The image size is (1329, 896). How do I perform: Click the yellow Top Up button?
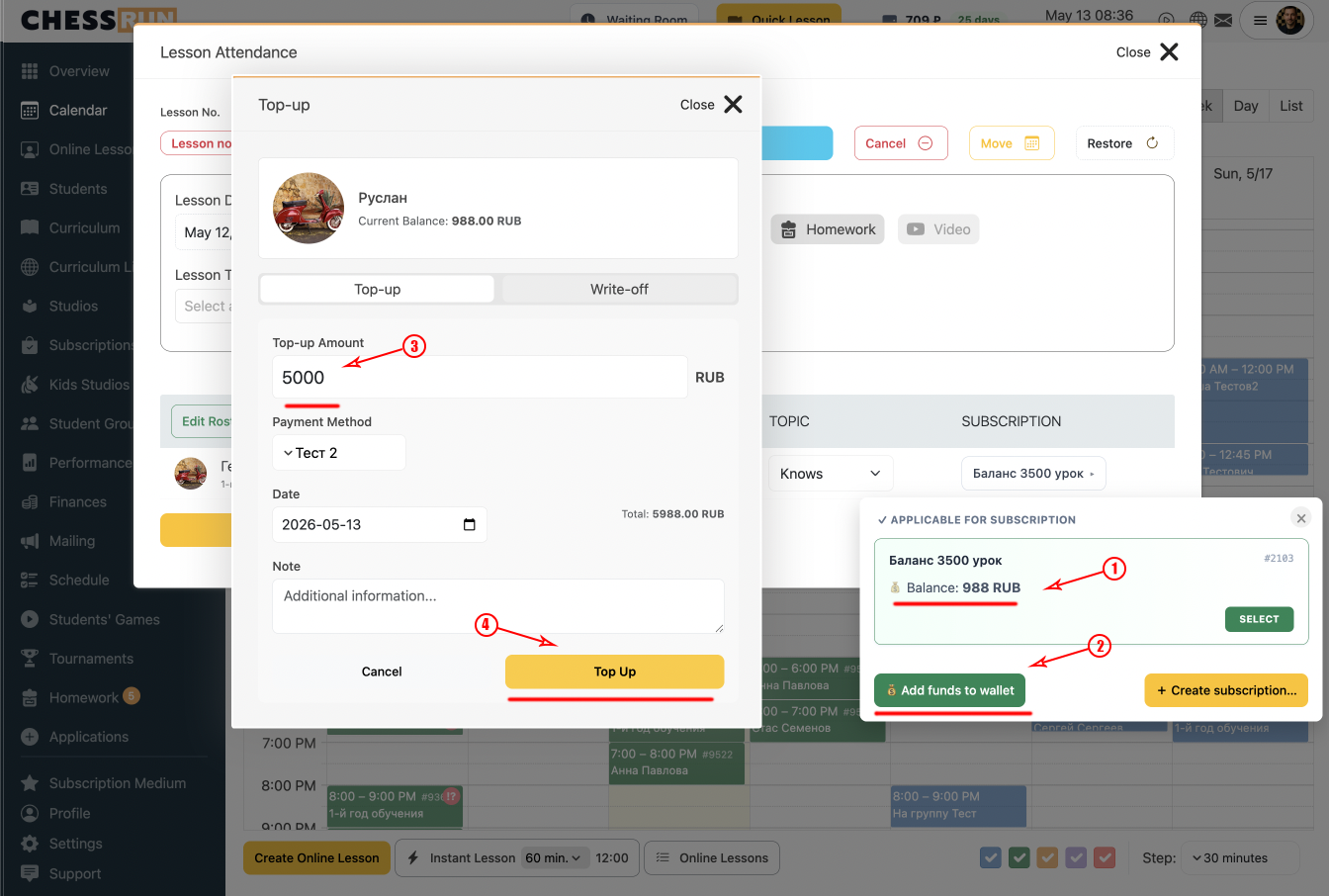(x=615, y=672)
